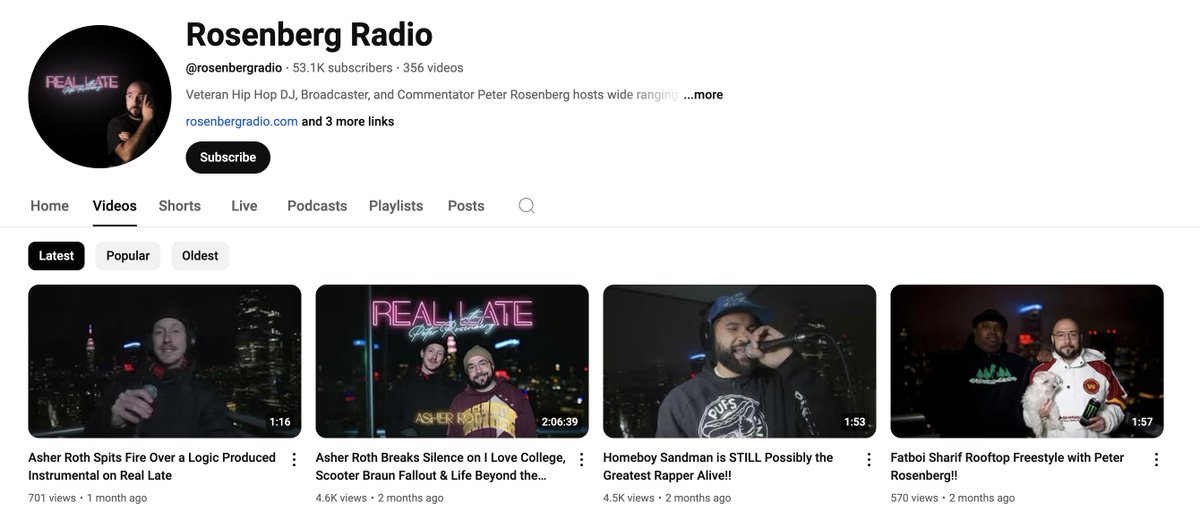
Task: Play the 1:53 Homeboy Sandman thumbnail
Action: coord(740,361)
